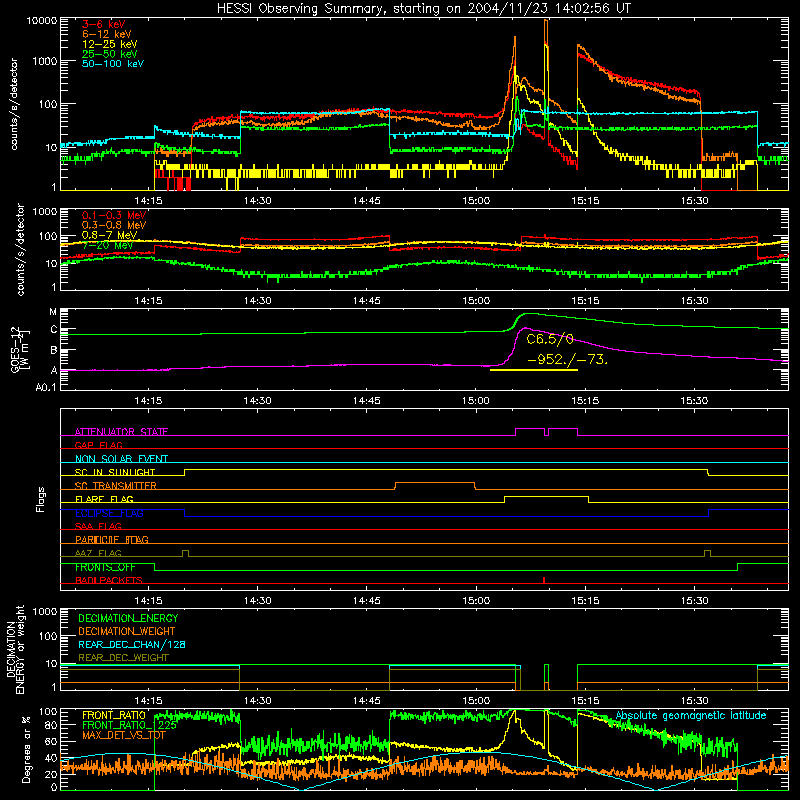Select the SAA_FLAG label
Image resolution: width=800 pixels, height=800 pixels.
click(98, 526)
